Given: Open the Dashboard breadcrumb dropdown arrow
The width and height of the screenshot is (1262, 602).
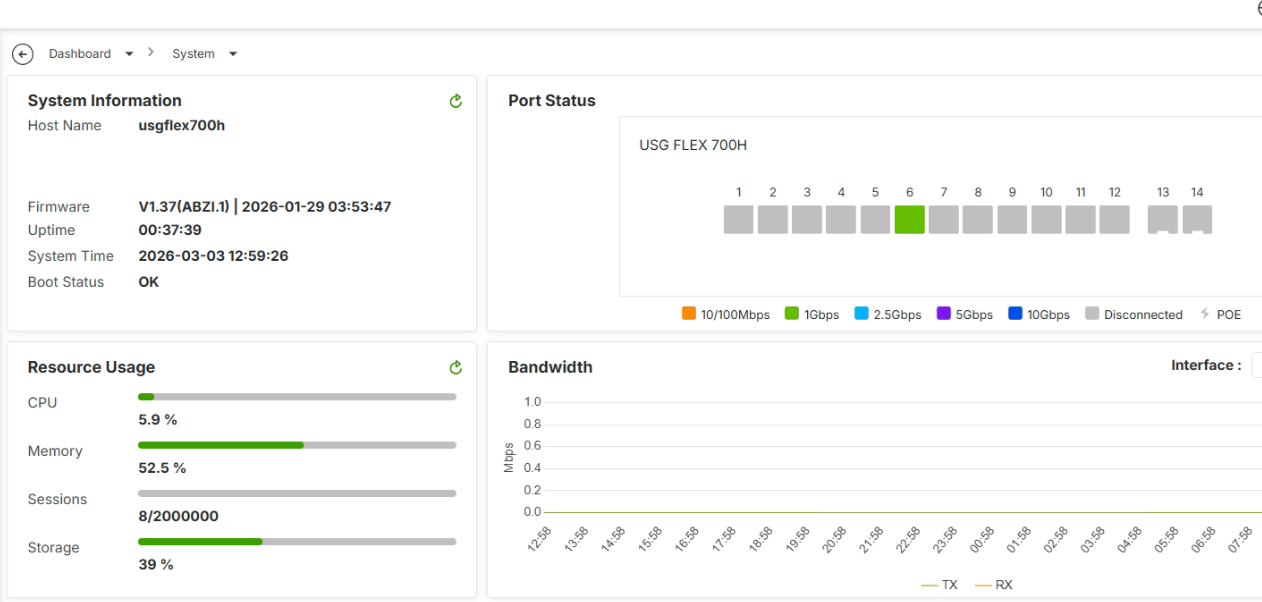Looking at the screenshot, I should (129, 54).
